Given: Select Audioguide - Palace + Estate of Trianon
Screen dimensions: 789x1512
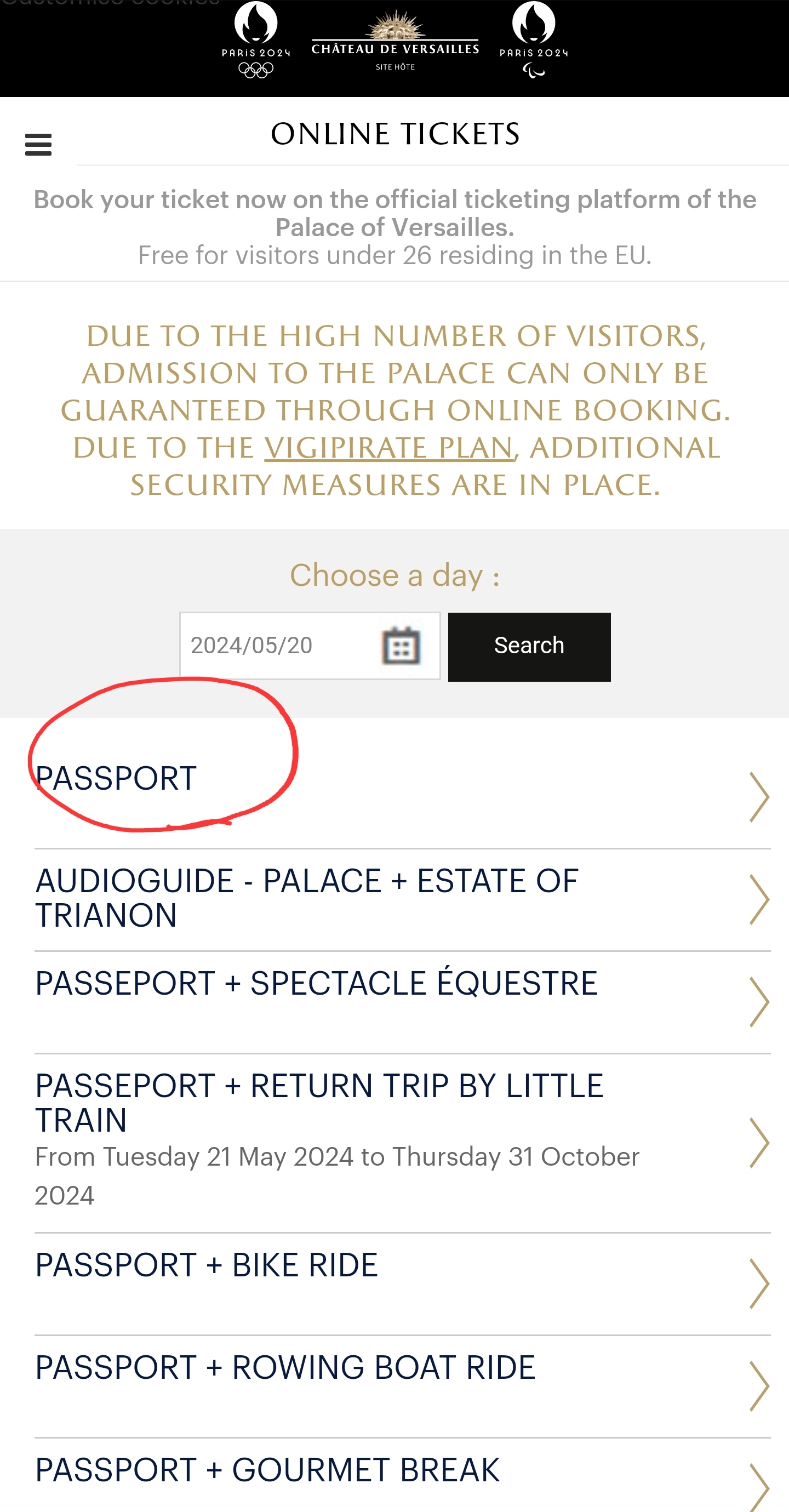Looking at the screenshot, I should click(x=306, y=898).
